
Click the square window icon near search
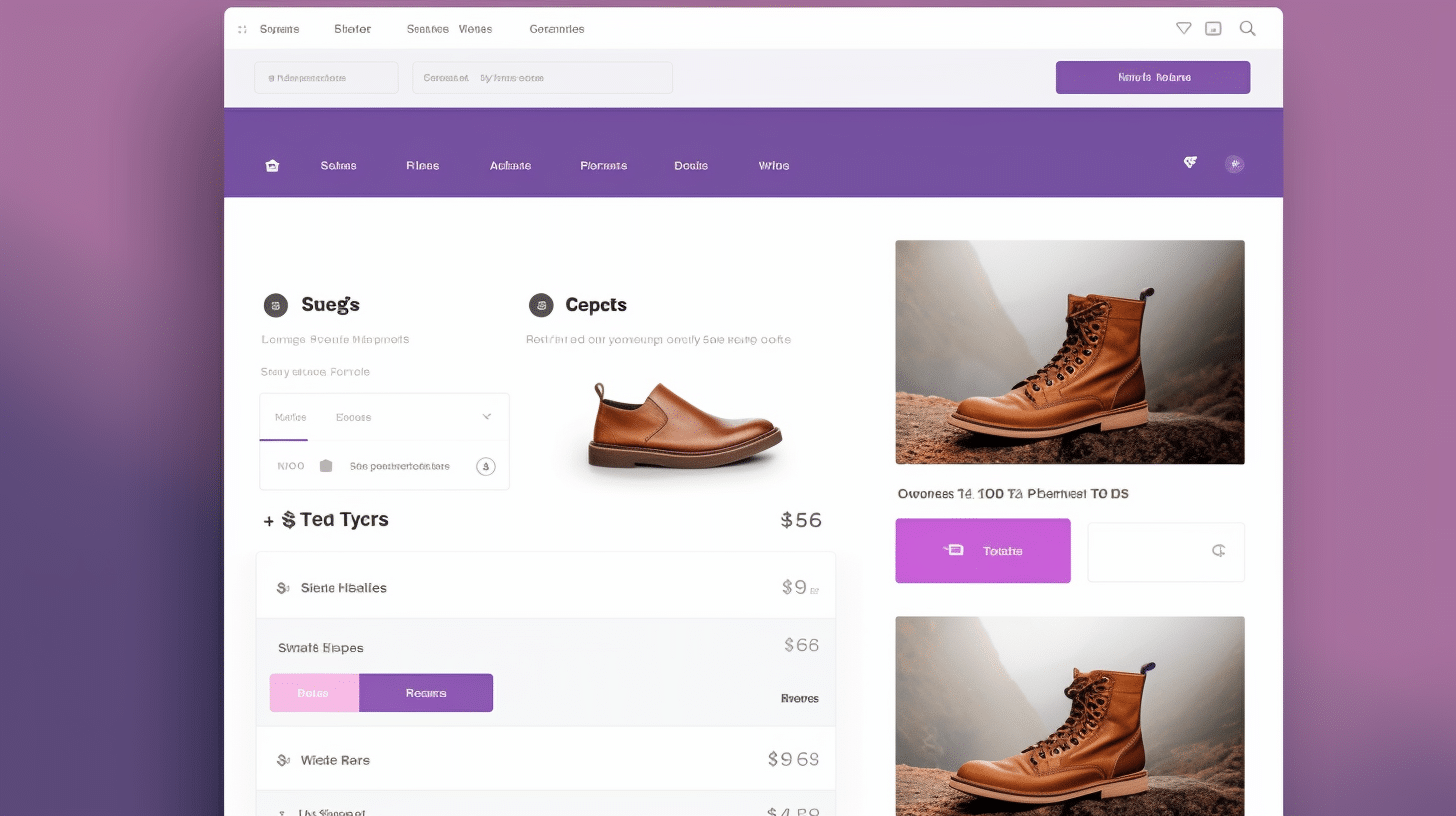coord(1213,28)
